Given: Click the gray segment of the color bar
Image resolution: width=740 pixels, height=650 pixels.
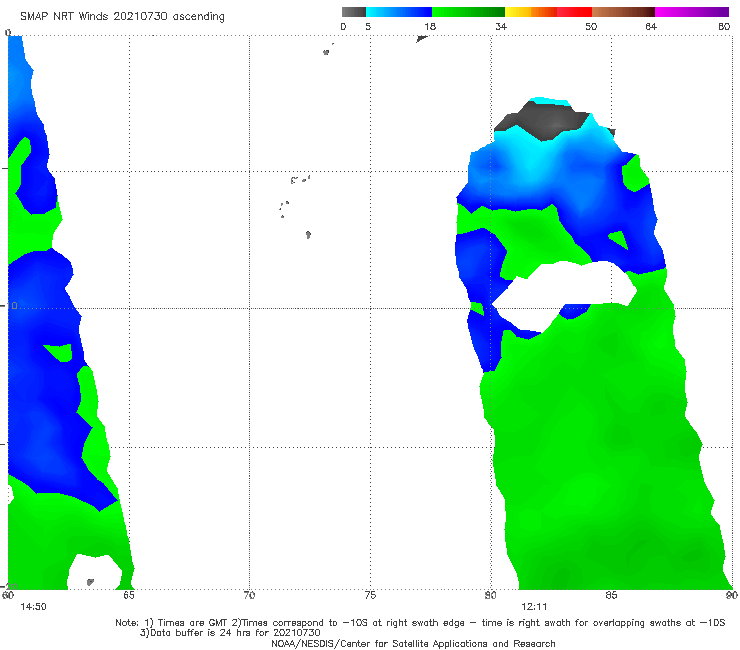Looking at the screenshot, I should (353, 12).
